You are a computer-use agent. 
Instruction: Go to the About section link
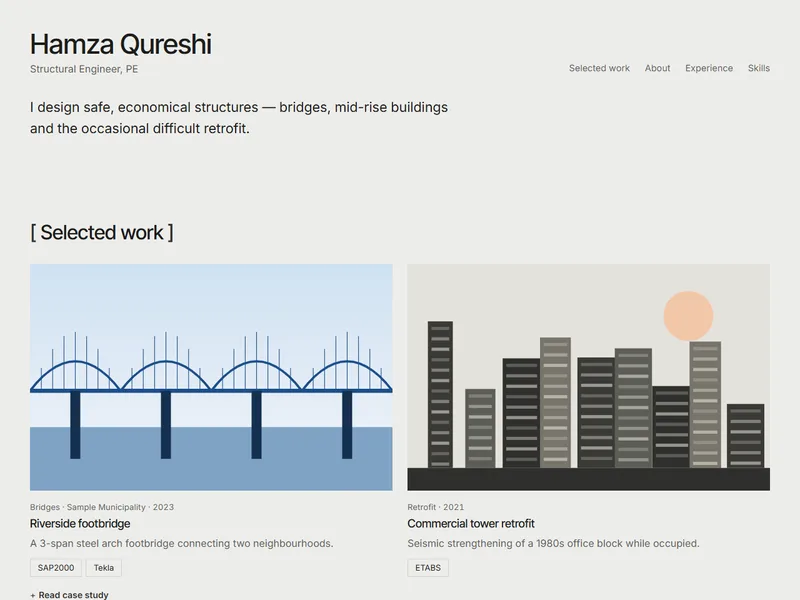click(x=657, y=68)
